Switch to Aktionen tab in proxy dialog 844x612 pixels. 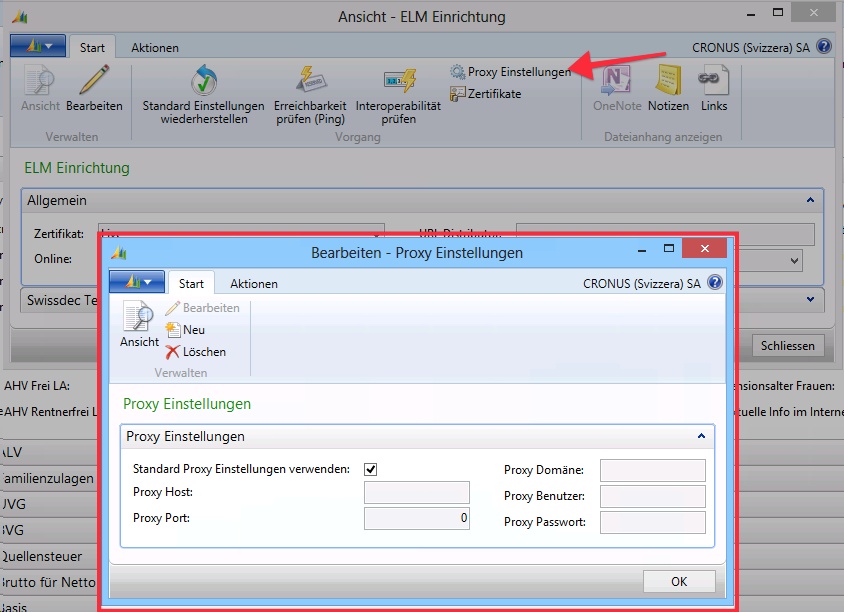tap(254, 284)
